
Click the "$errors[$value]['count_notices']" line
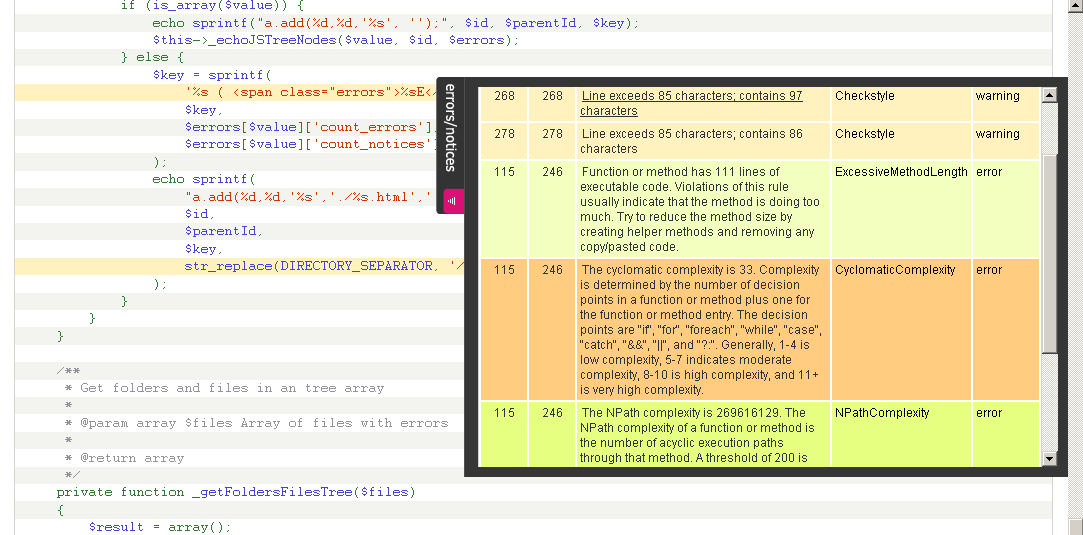click(310, 144)
